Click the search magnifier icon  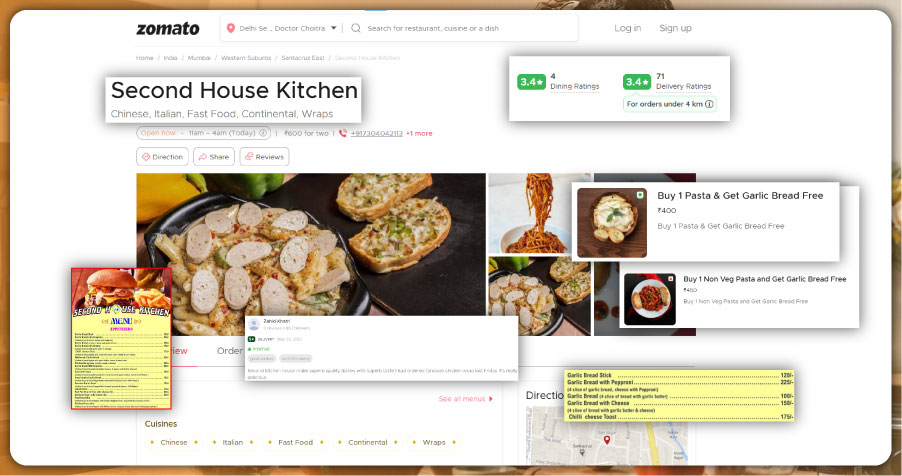coord(355,28)
